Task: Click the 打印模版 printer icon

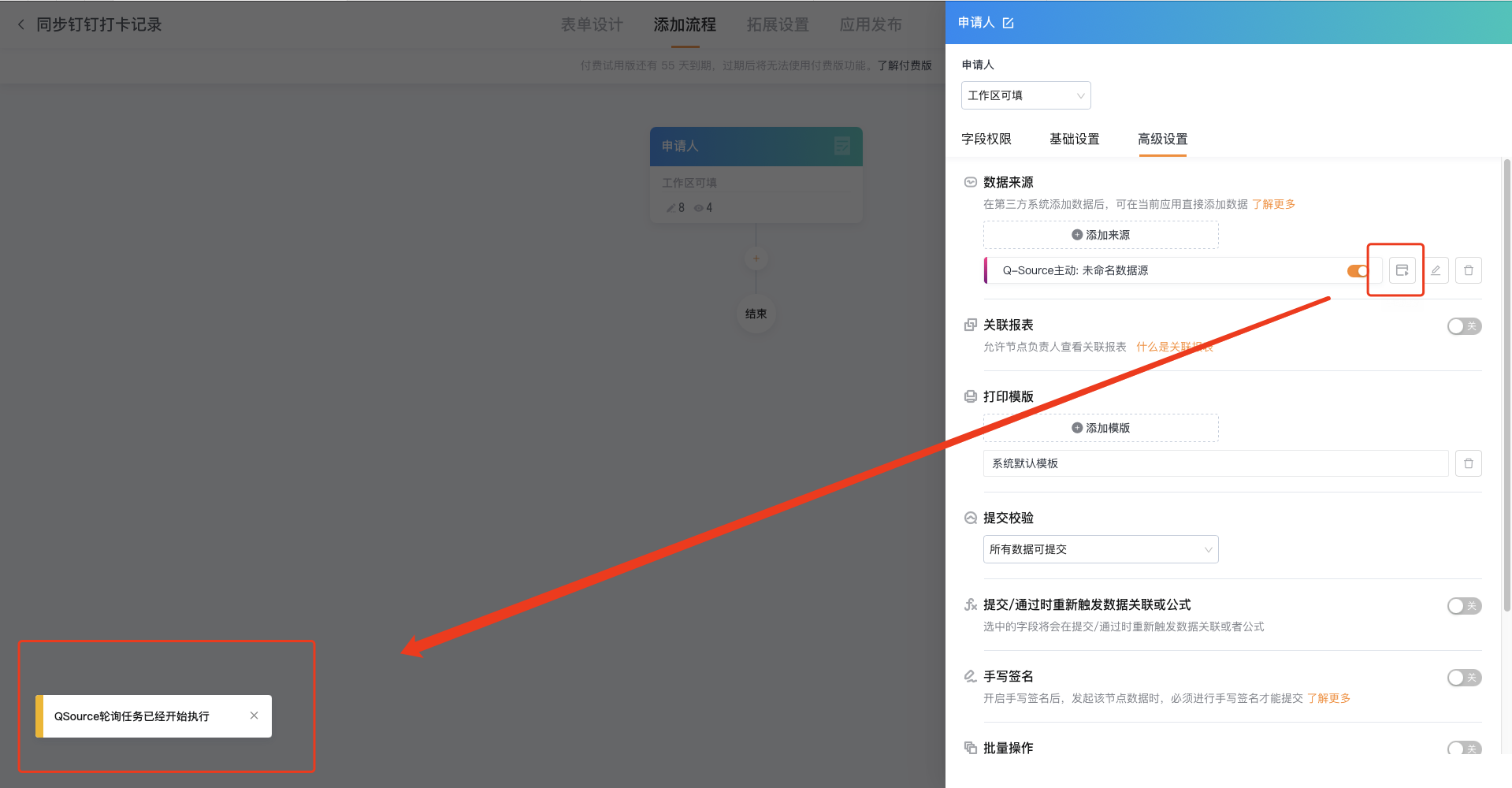Action: click(971, 396)
